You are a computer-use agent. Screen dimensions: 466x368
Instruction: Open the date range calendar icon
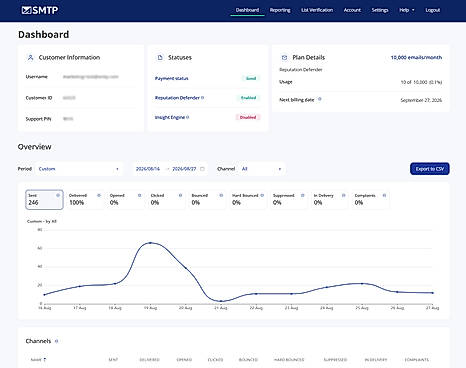coord(202,169)
